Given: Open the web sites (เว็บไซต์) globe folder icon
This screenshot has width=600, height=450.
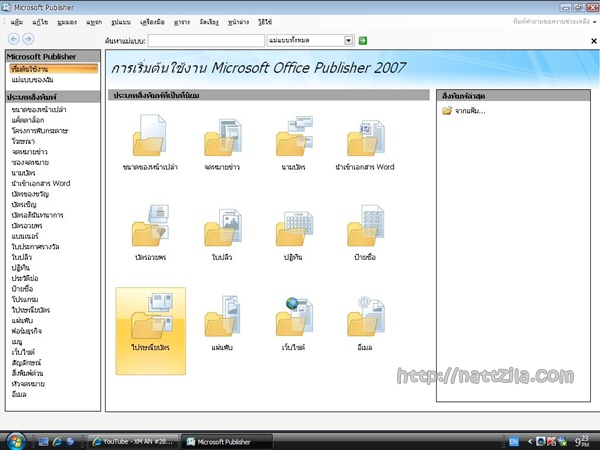Looking at the screenshot, I should tap(294, 317).
